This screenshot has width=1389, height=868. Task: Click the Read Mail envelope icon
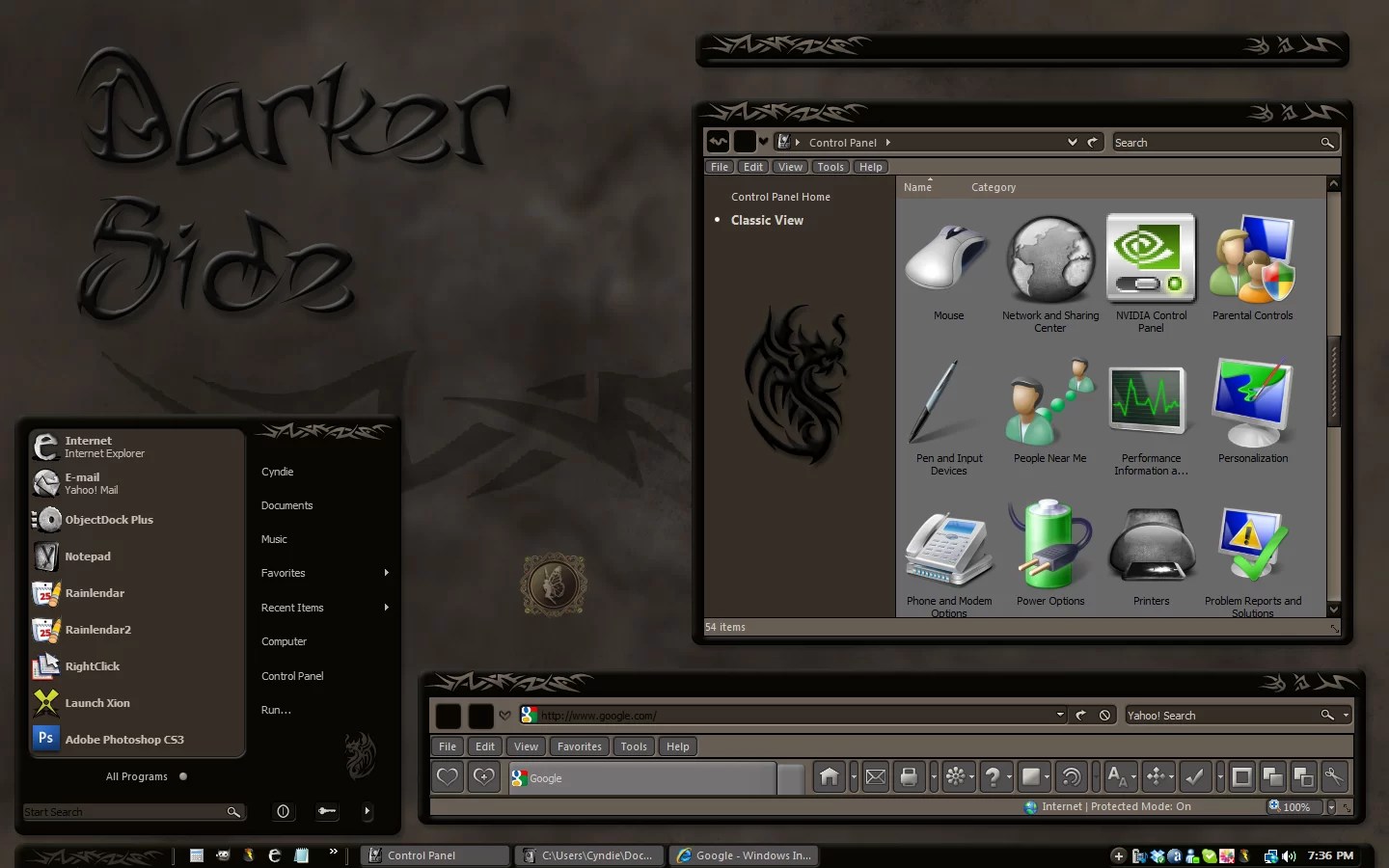[x=876, y=777]
